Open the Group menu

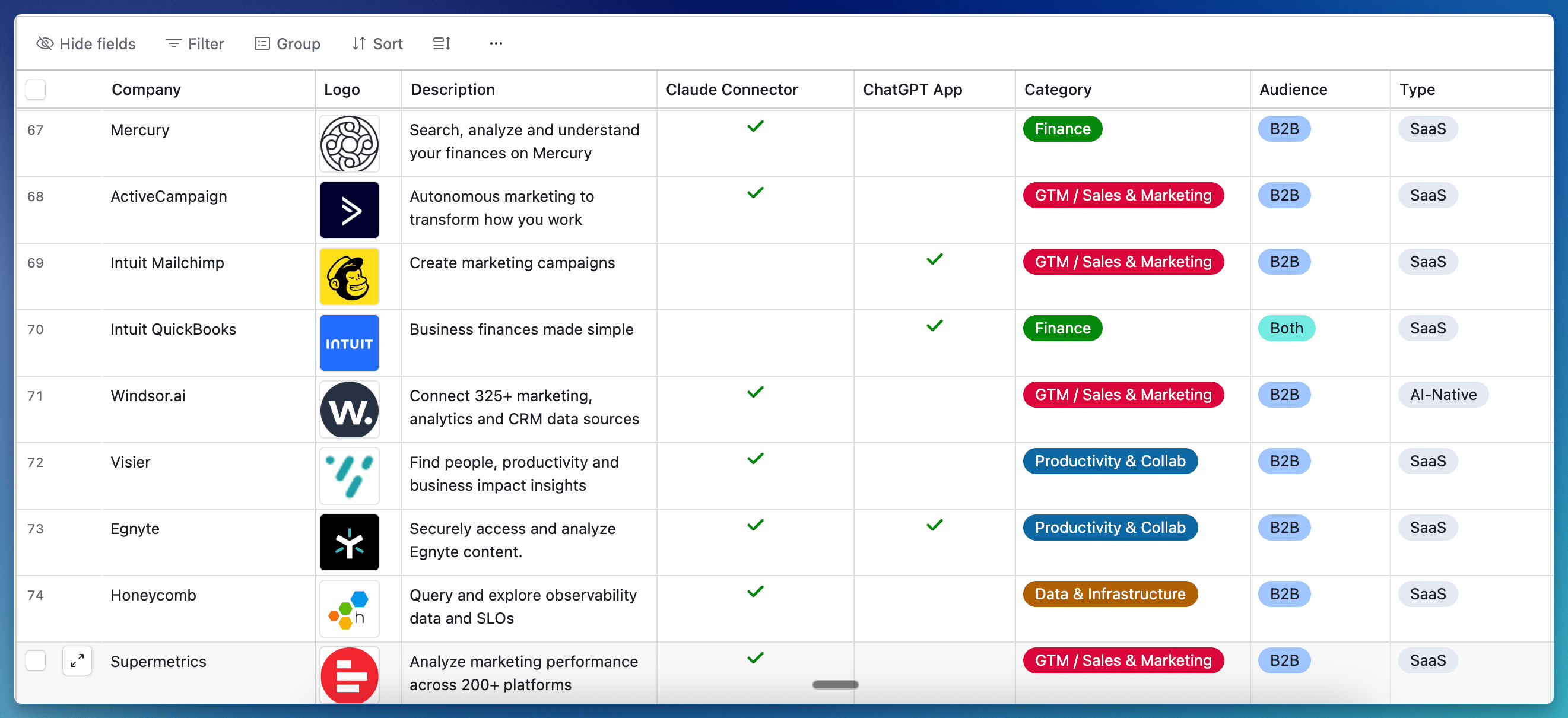[x=287, y=43]
